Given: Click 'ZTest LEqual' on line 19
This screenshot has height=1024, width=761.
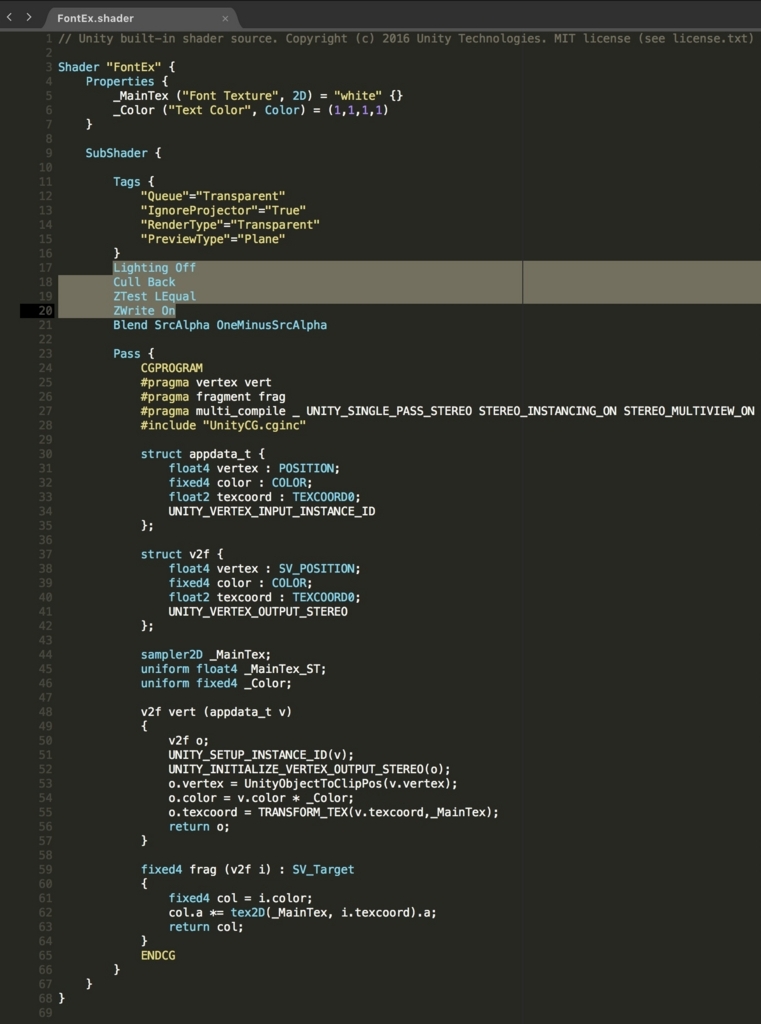Looking at the screenshot, I should (x=154, y=296).
